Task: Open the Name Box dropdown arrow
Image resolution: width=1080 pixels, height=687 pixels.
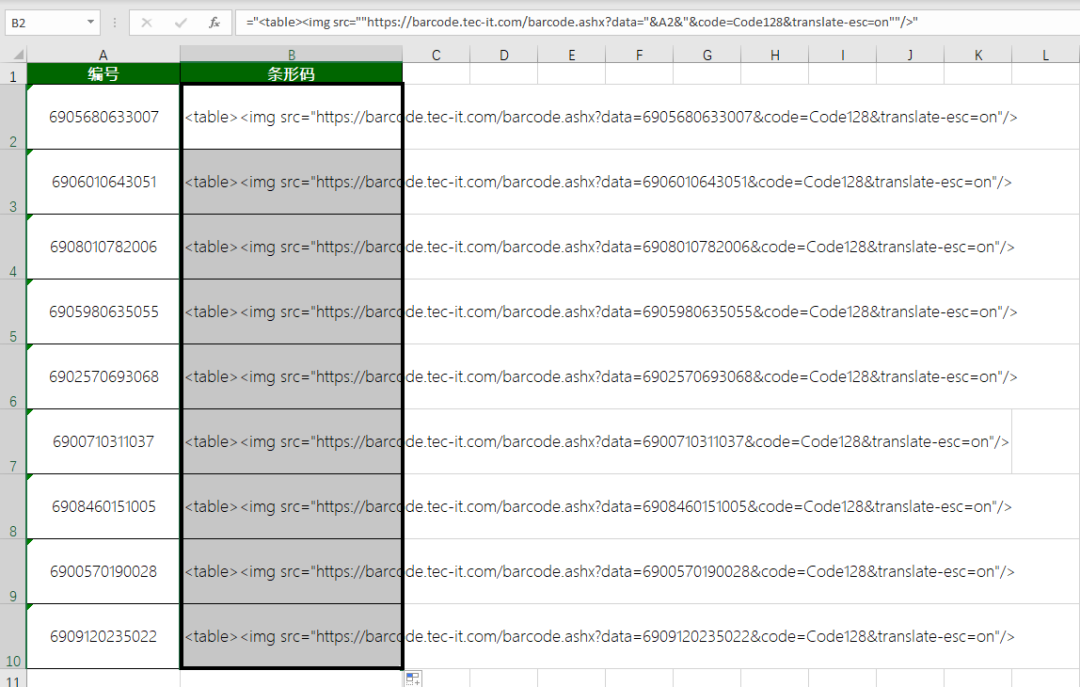Action: point(90,23)
